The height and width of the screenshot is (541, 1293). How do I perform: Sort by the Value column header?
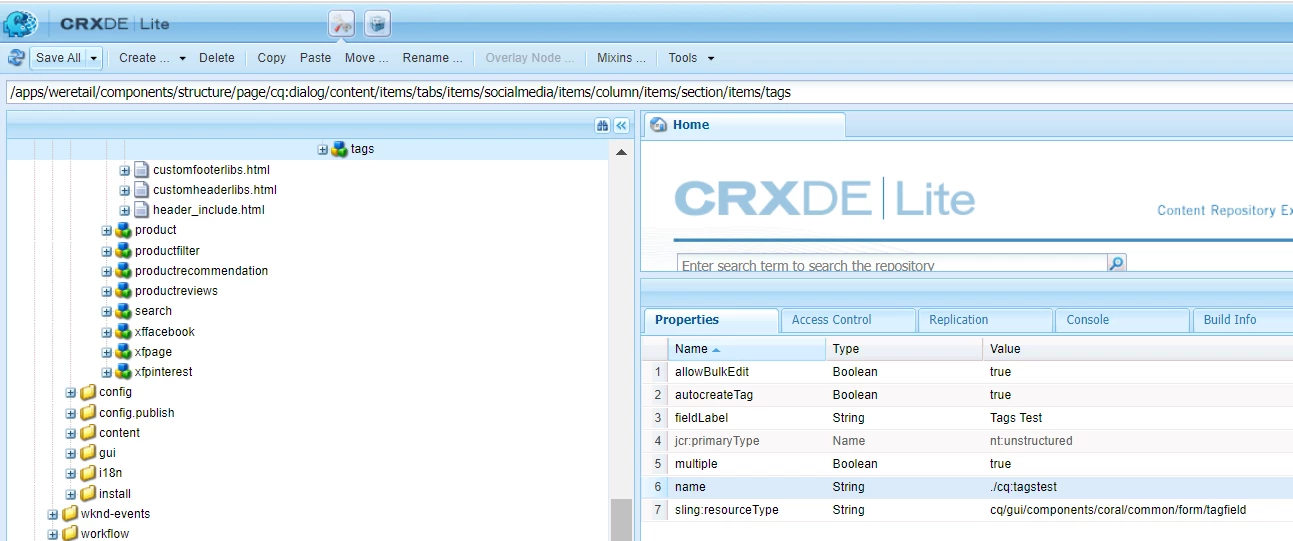[x=1138, y=349]
